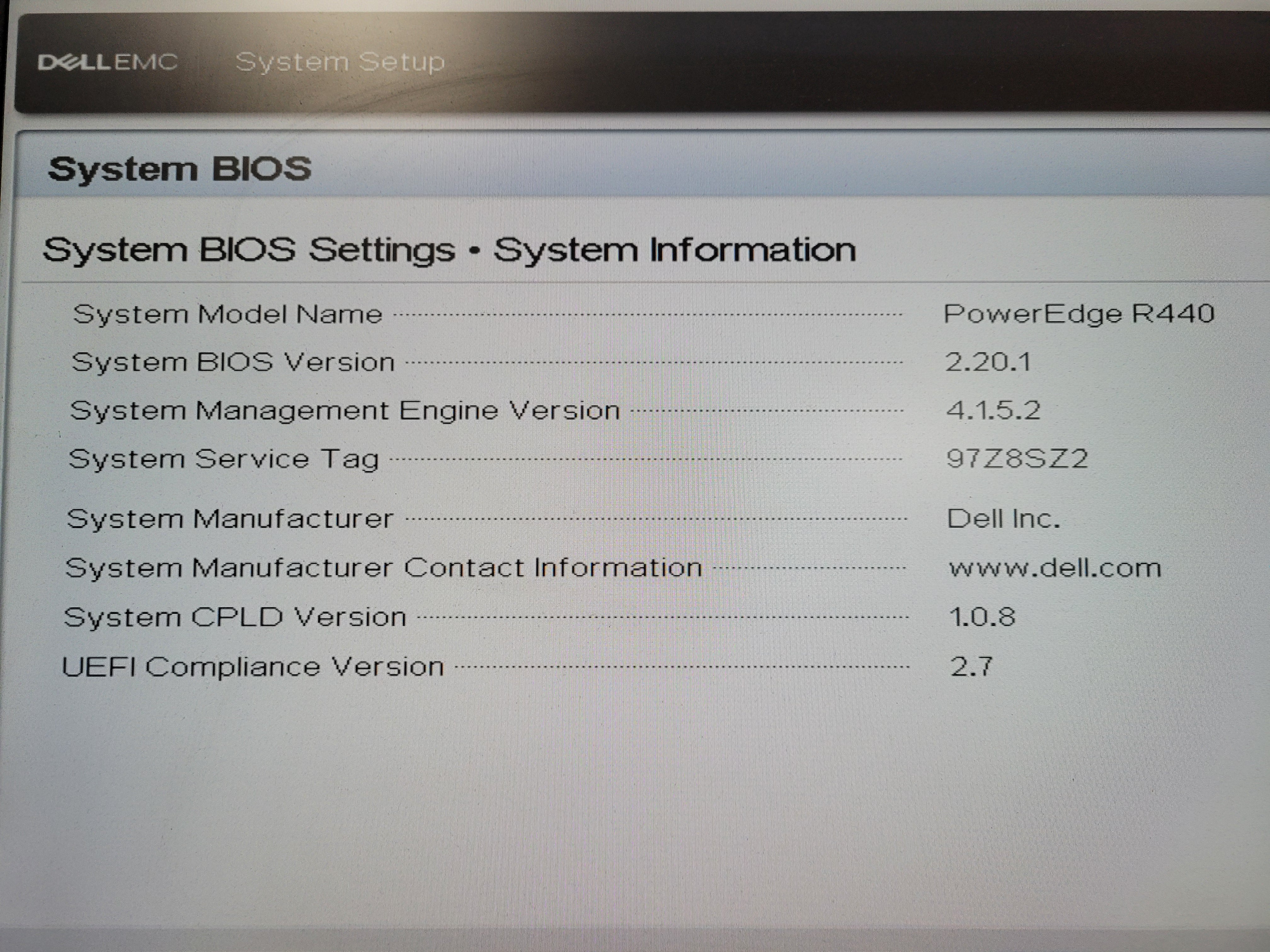
Task: Select System Manufacturer Contact Information label
Action: point(384,568)
